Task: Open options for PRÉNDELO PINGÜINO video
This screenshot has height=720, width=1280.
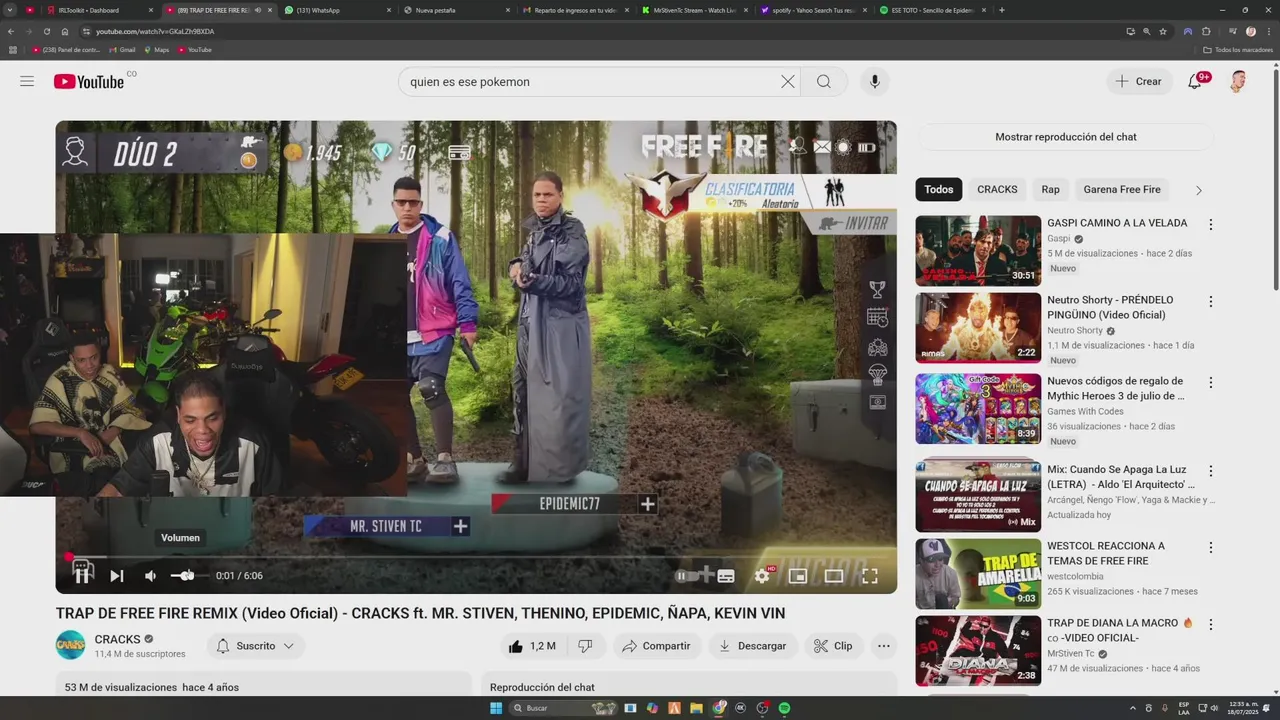Action: 1211,301
